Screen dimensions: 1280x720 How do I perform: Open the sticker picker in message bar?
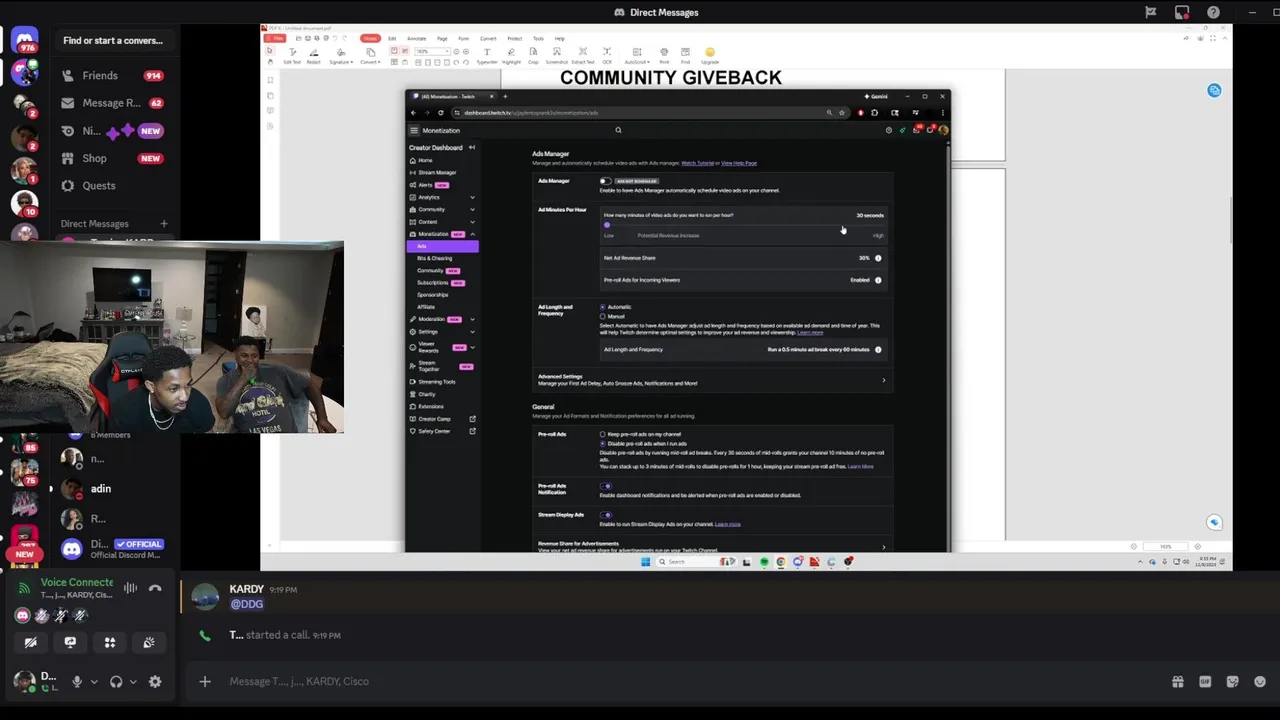(1232, 682)
